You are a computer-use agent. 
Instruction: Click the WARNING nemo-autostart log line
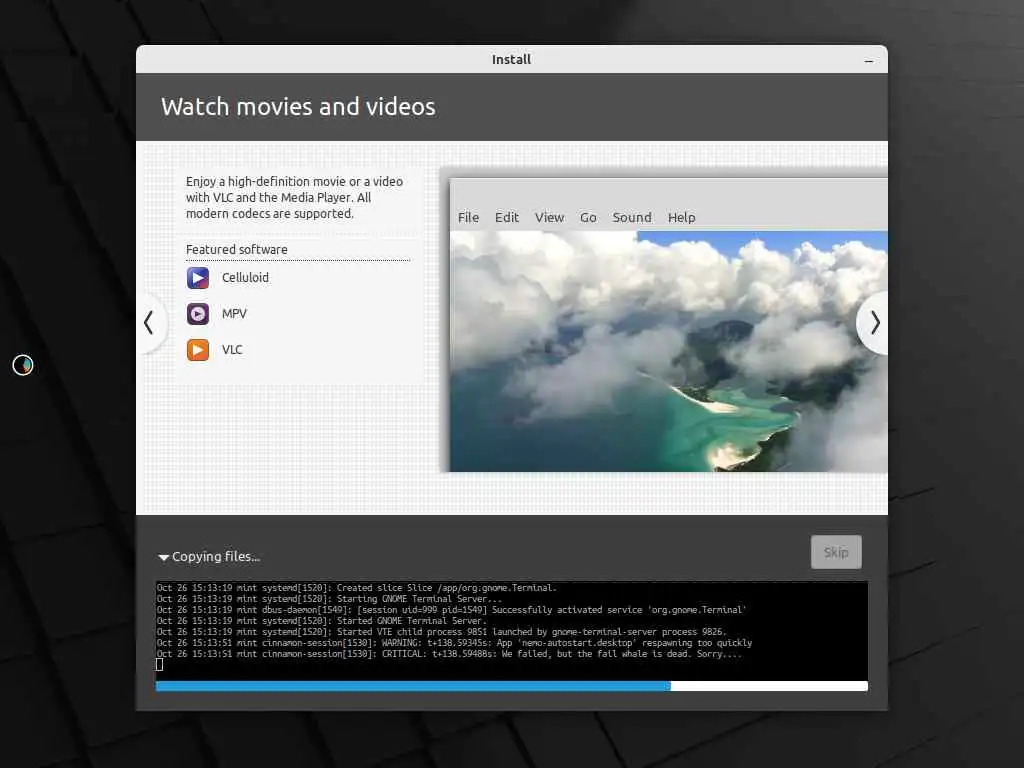[455, 643]
